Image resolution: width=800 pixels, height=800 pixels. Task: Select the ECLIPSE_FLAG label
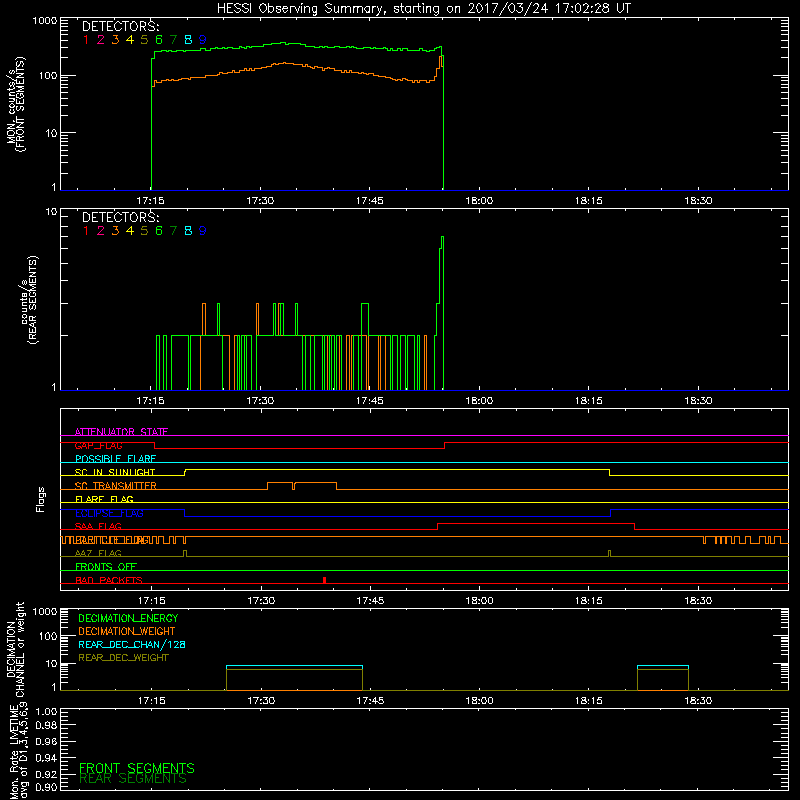(109, 513)
